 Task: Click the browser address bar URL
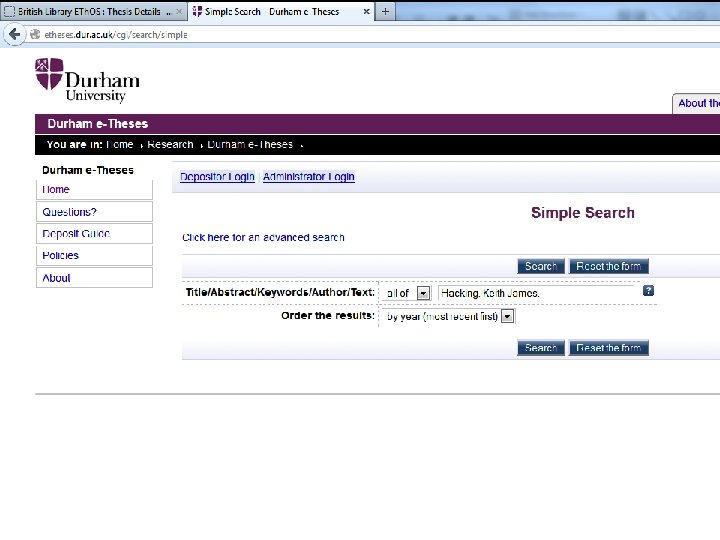(x=116, y=35)
